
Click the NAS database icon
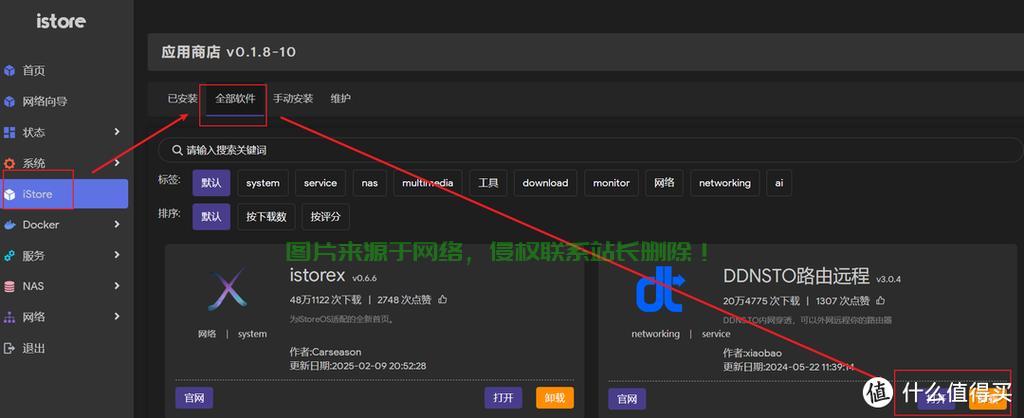[x=9, y=286]
